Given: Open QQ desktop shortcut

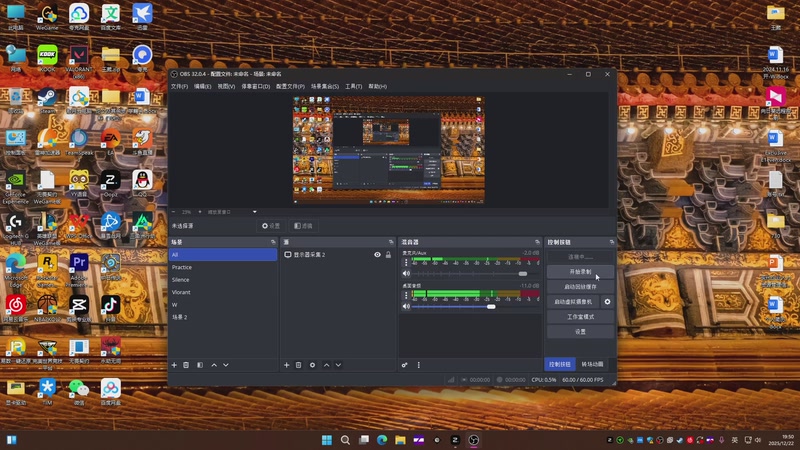Looking at the screenshot, I should [x=142, y=184].
